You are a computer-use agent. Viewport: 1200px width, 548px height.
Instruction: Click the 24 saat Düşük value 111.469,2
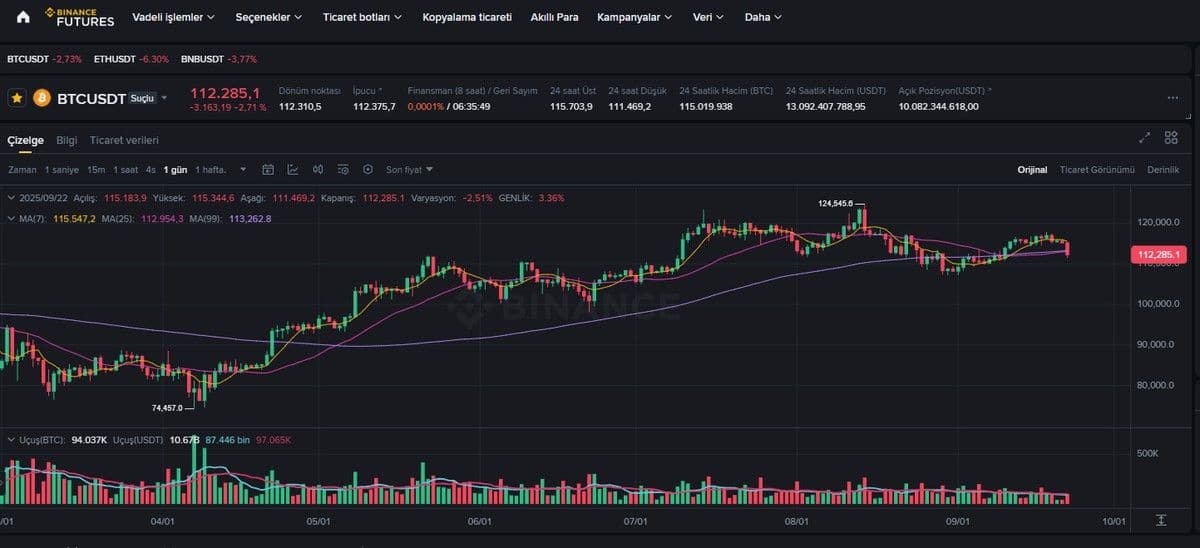click(x=629, y=106)
